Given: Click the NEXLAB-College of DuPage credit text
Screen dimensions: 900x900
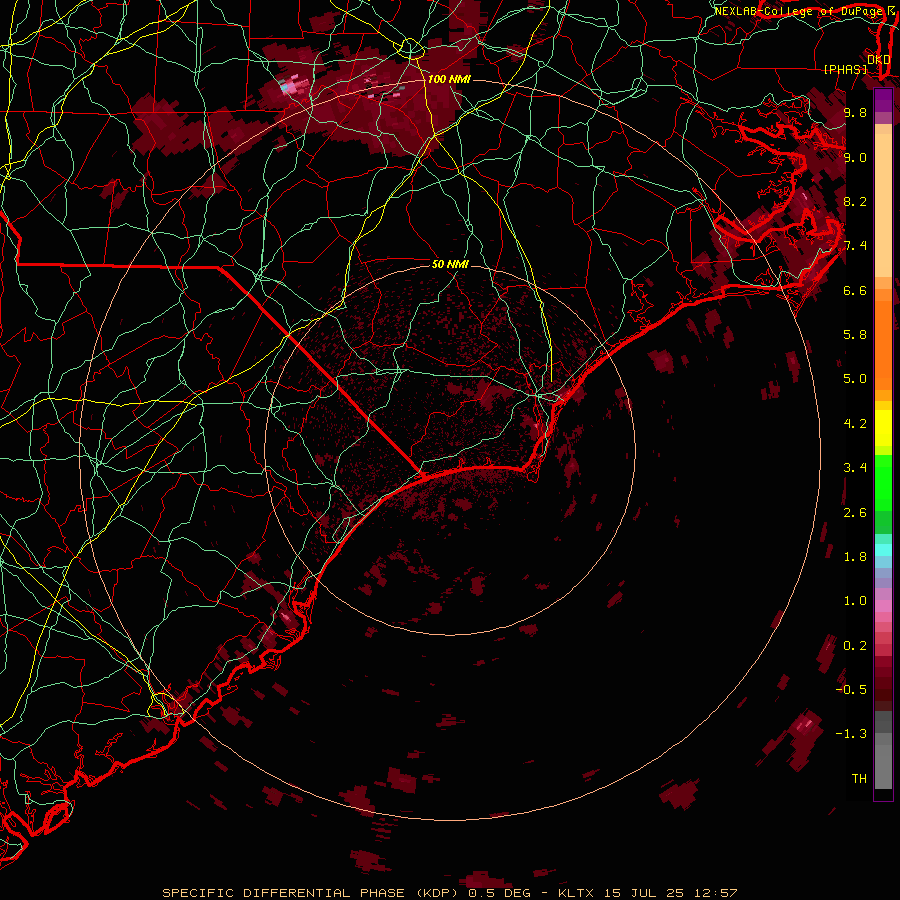Looking at the screenshot, I should point(798,11).
